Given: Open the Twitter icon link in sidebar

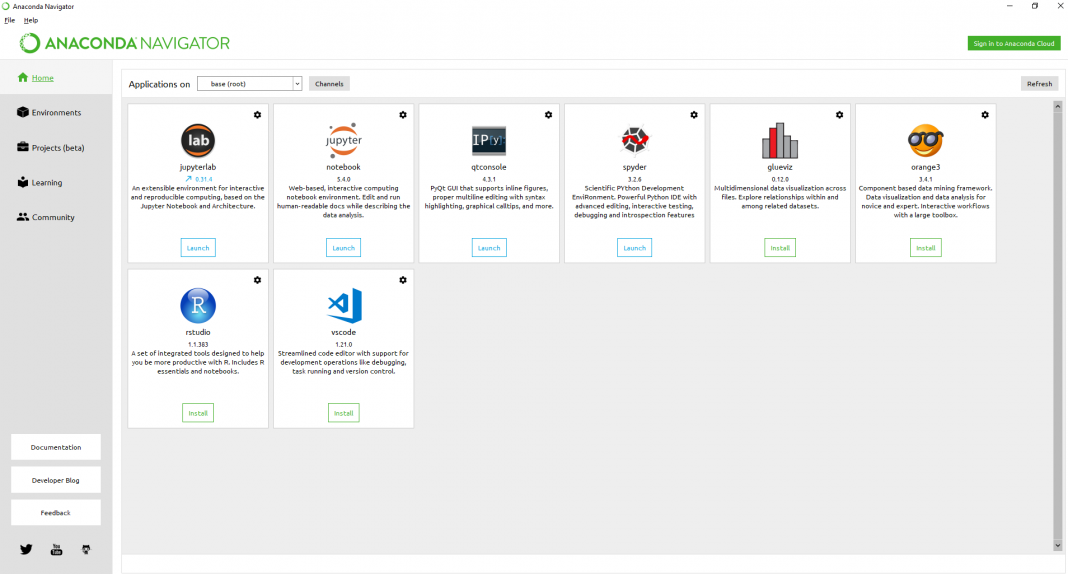Looking at the screenshot, I should (26, 549).
